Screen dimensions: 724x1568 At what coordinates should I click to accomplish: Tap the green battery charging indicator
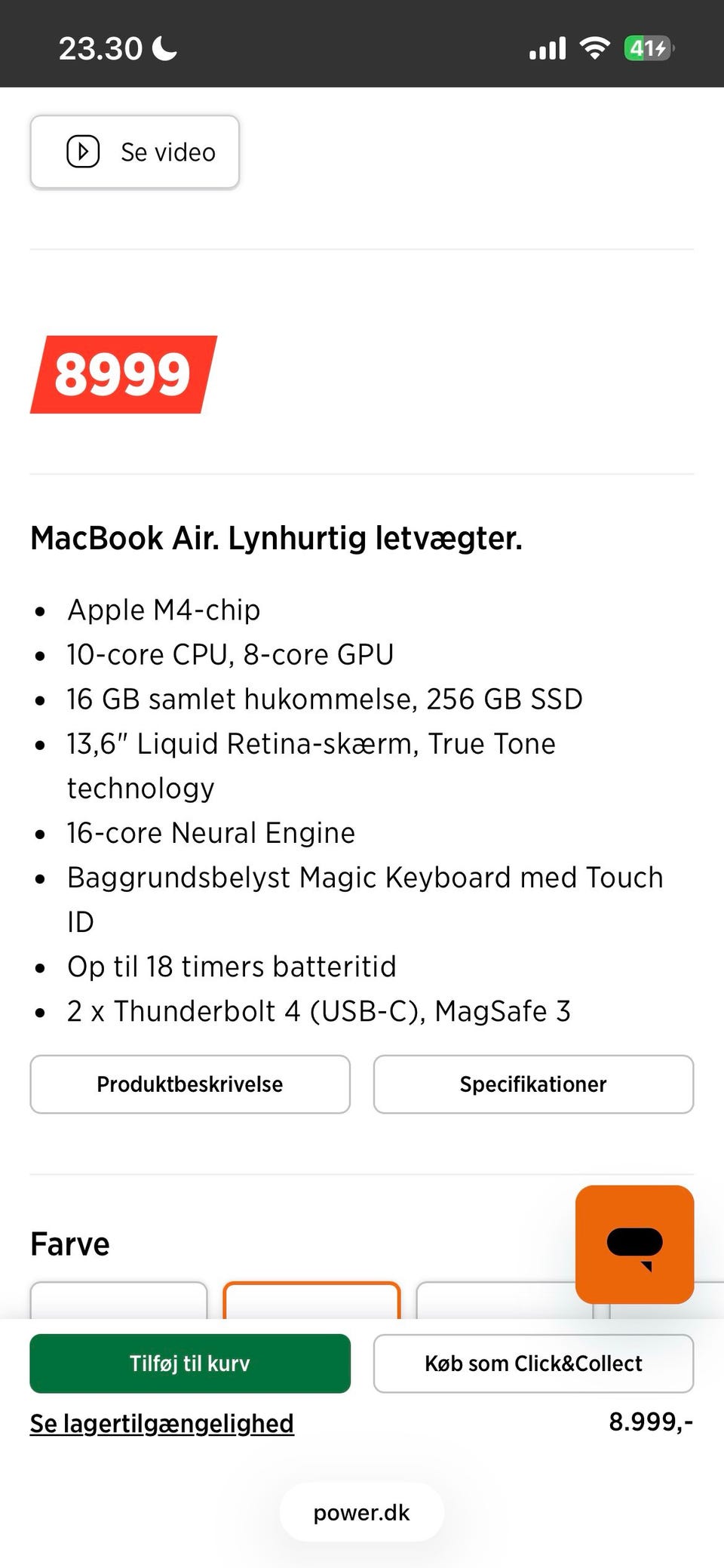648,49
